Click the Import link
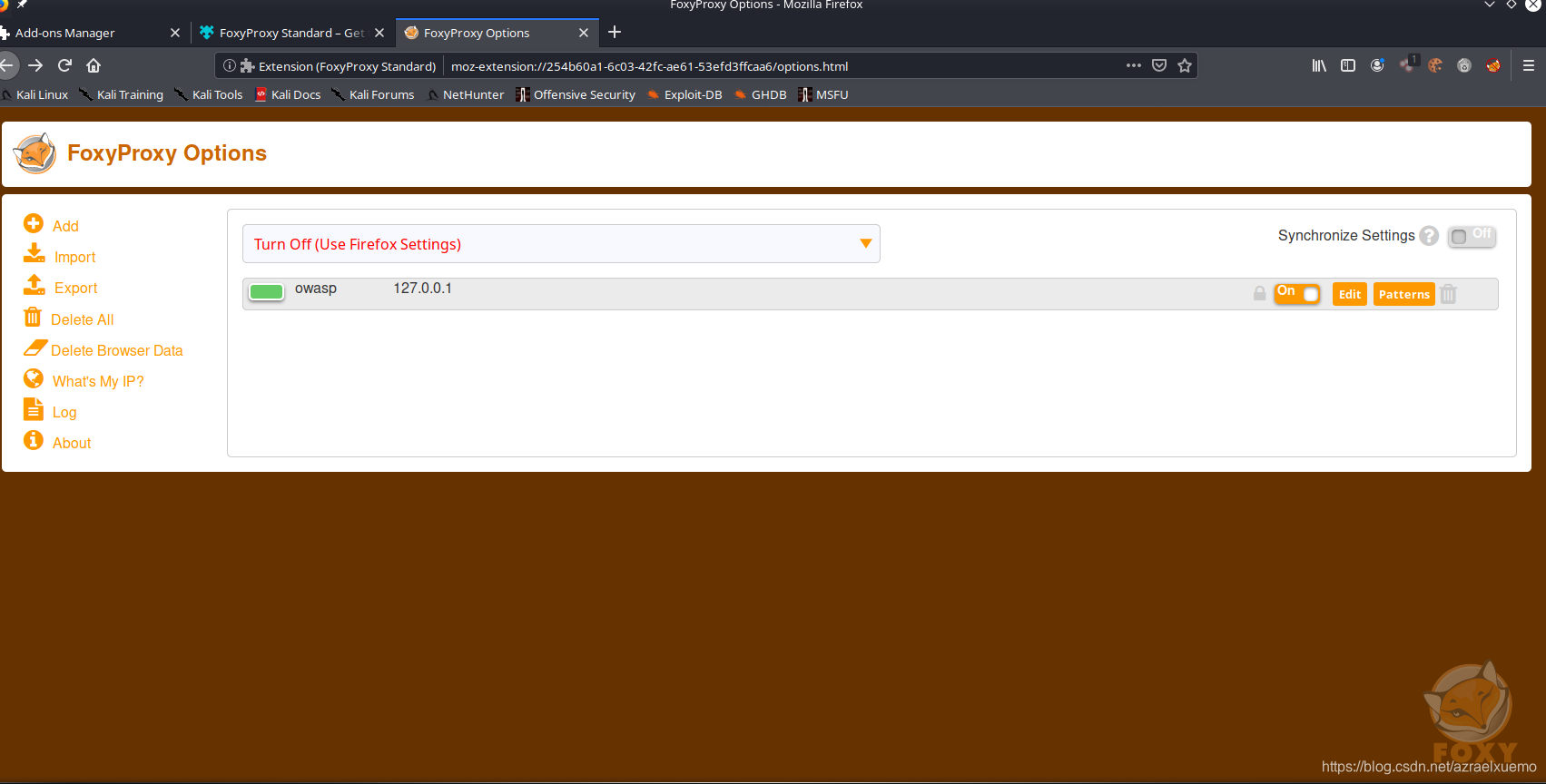This screenshot has width=1546, height=784. click(x=74, y=257)
